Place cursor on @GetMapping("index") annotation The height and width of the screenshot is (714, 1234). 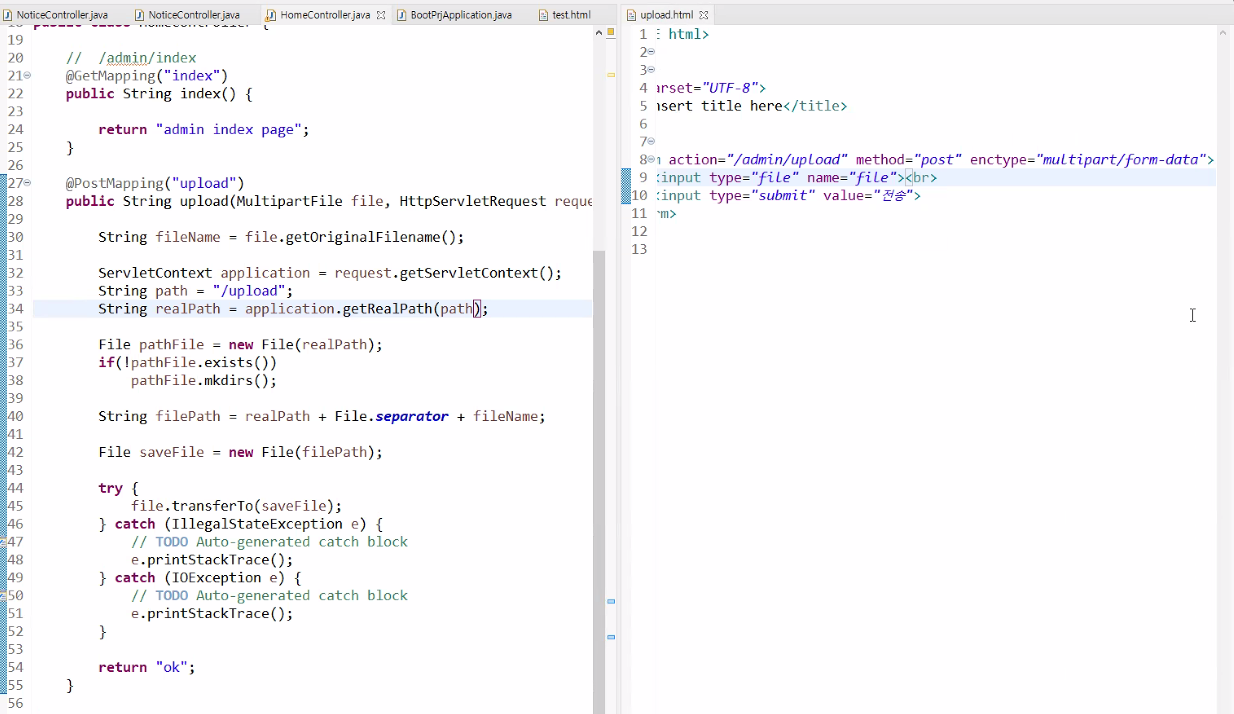click(147, 76)
